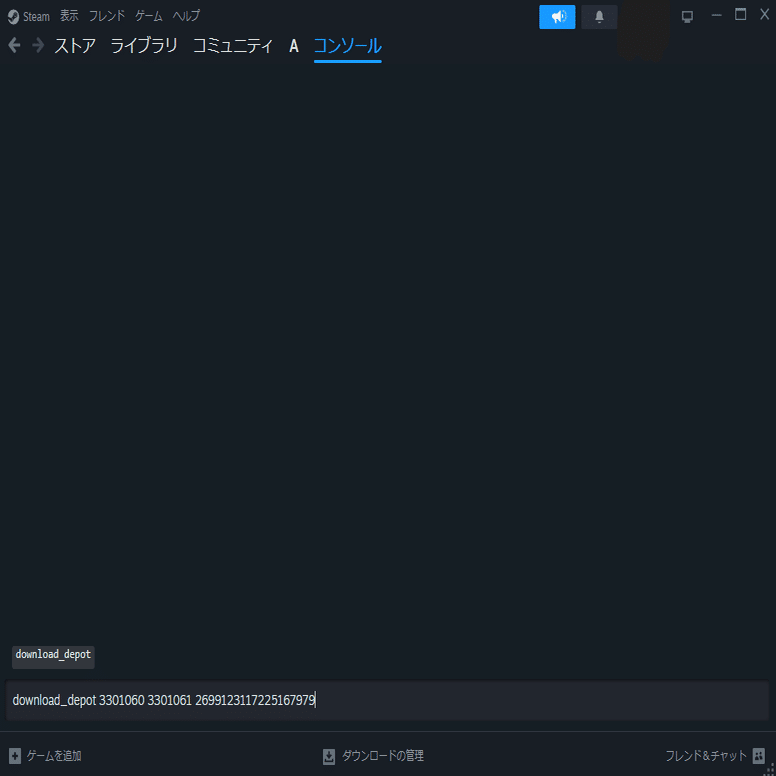The width and height of the screenshot is (776, 776).
Task: Click the ゲームを追加 plus icon
Action: click(15, 756)
